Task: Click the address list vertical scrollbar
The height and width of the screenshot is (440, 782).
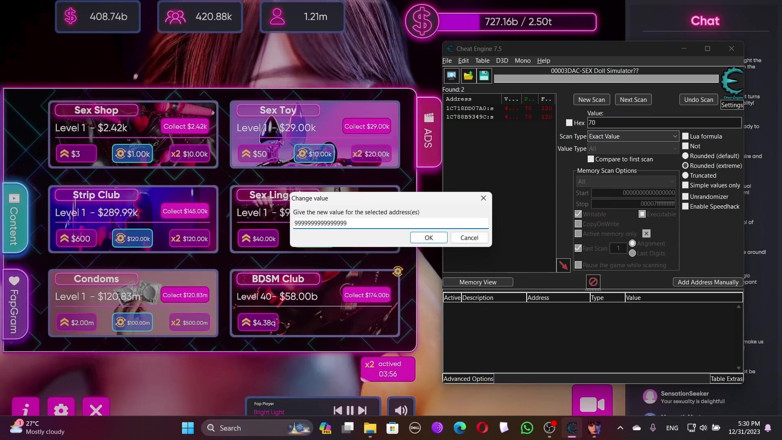Action: pos(739,337)
